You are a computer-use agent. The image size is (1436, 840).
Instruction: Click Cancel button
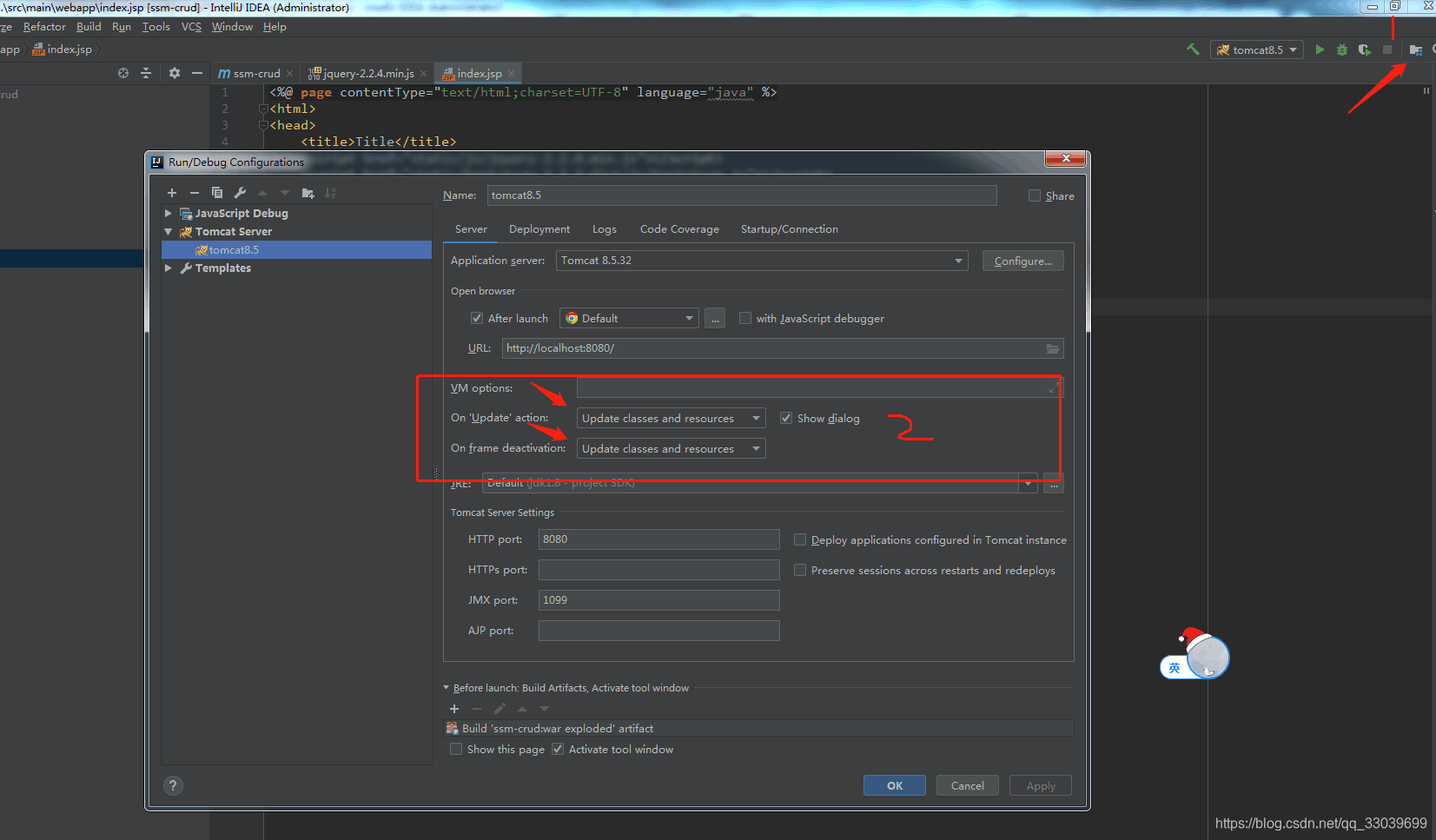click(x=968, y=785)
